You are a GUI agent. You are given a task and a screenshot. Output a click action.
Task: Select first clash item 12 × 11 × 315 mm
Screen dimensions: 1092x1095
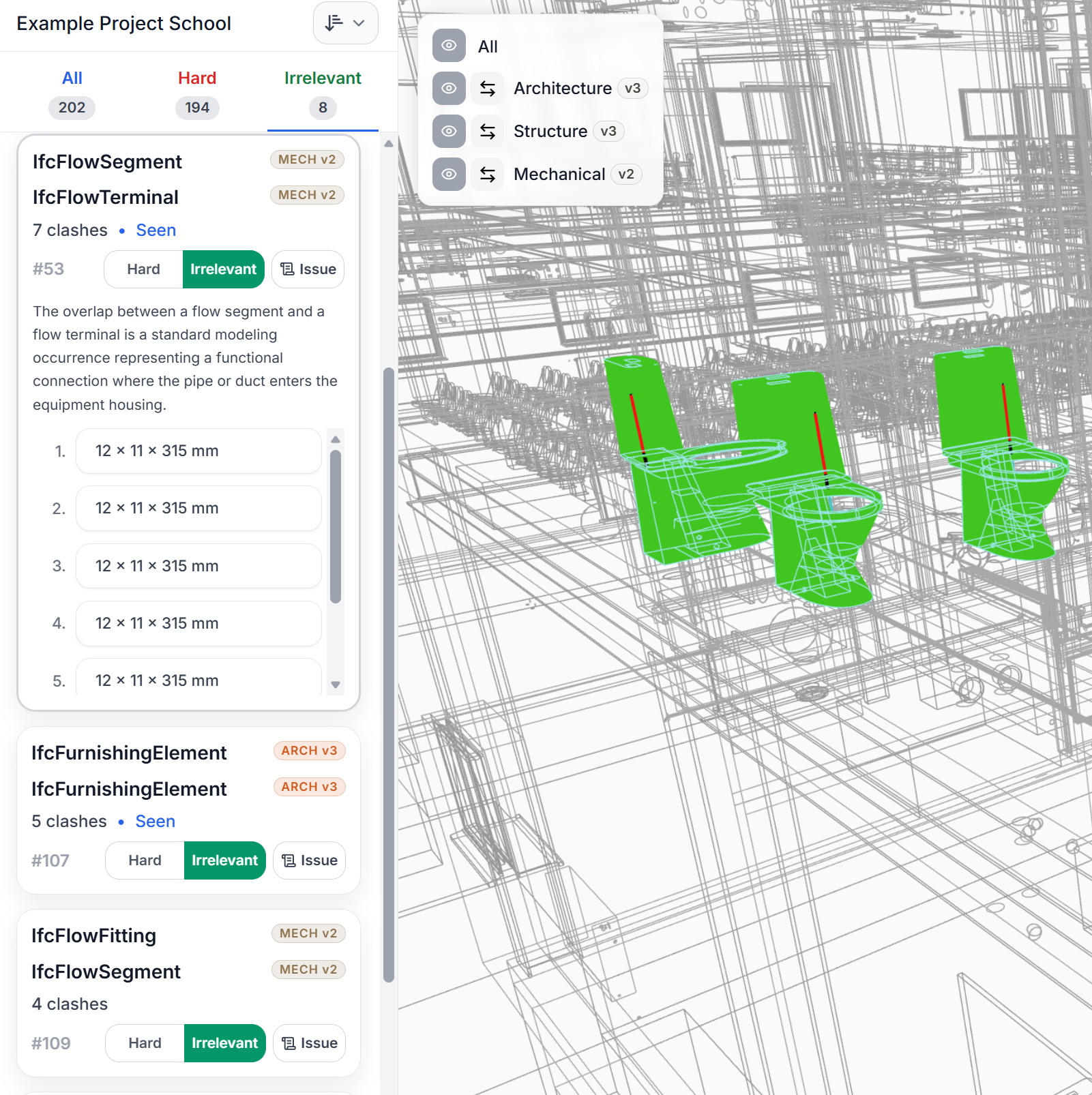tap(198, 451)
